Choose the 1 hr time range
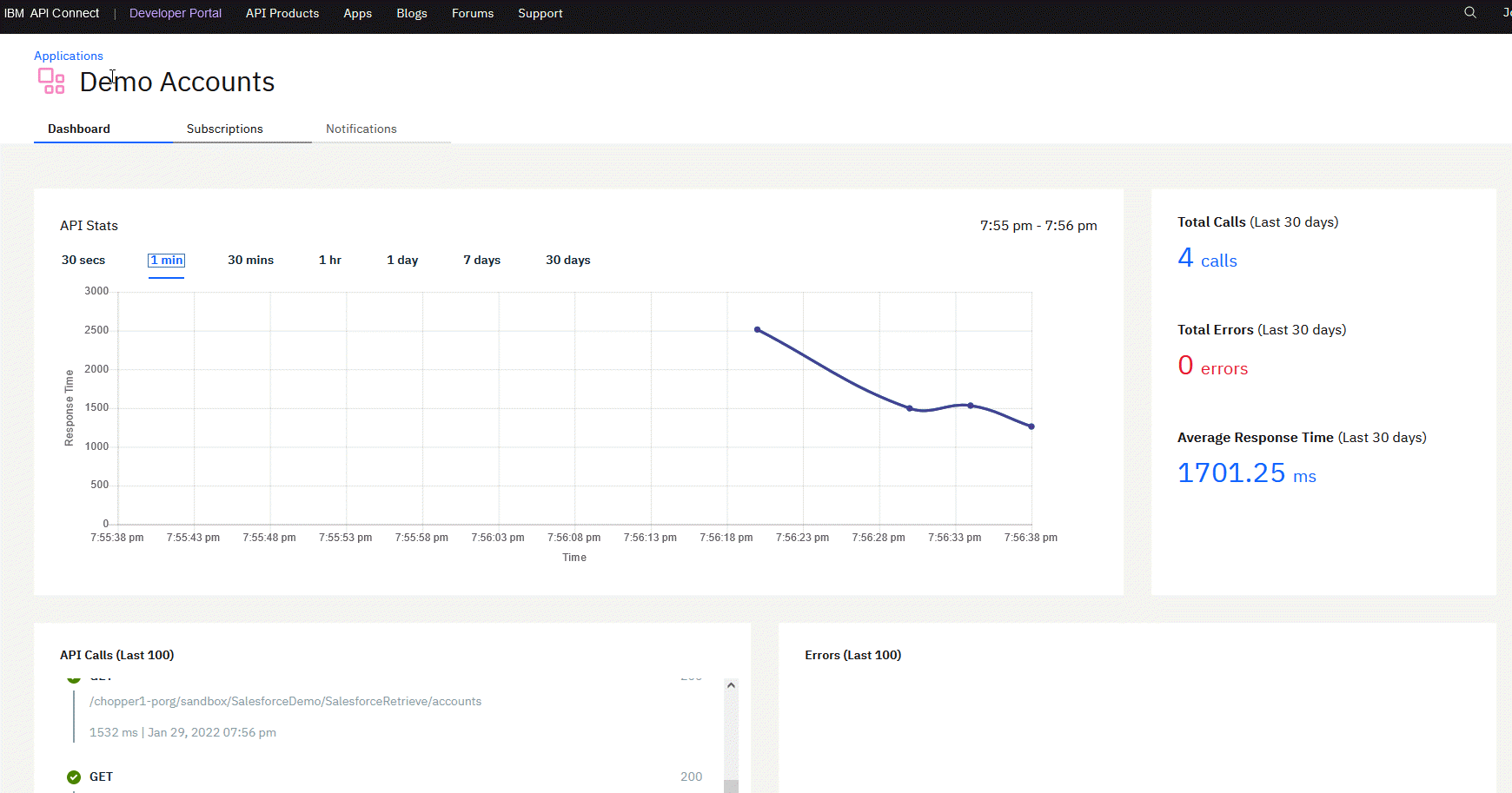The height and width of the screenshot is (793, 1512). pos(329,260)
